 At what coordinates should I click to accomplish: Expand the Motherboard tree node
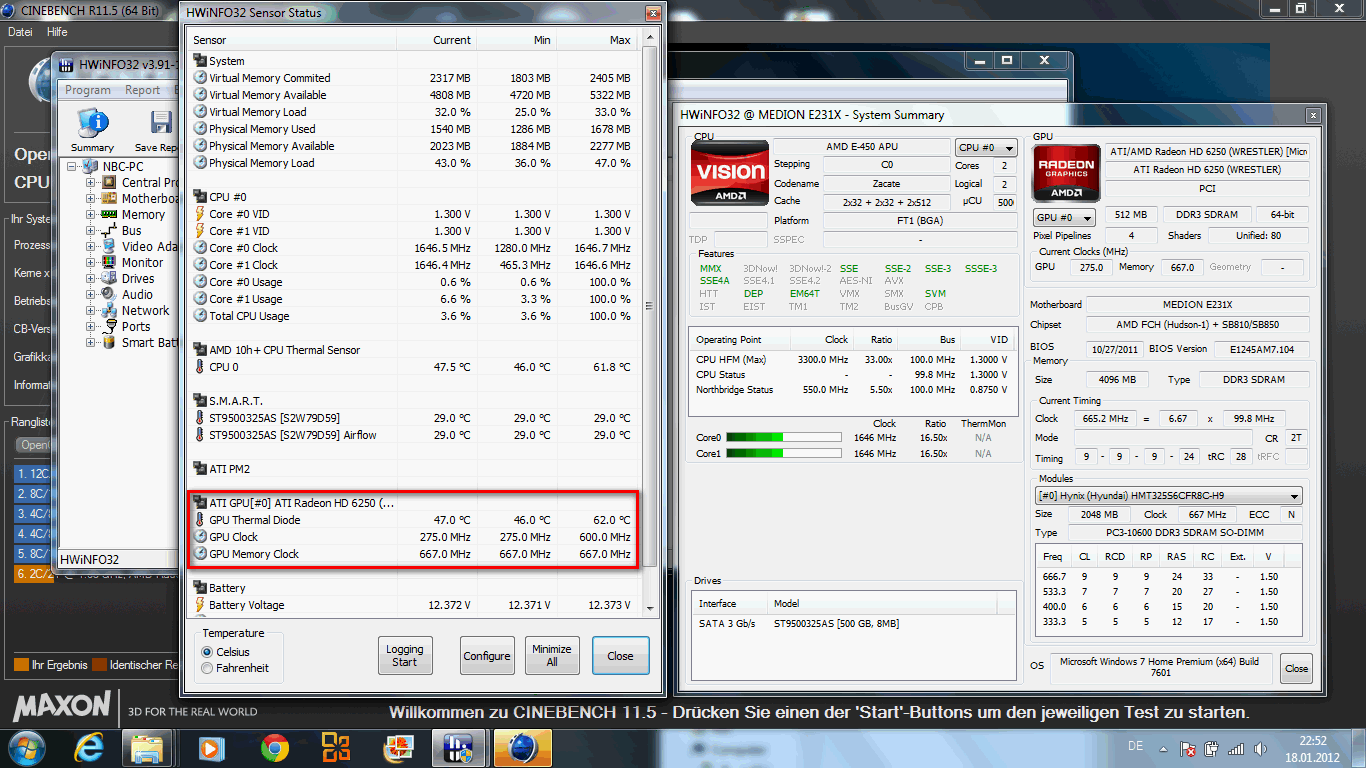click(91, 199)
